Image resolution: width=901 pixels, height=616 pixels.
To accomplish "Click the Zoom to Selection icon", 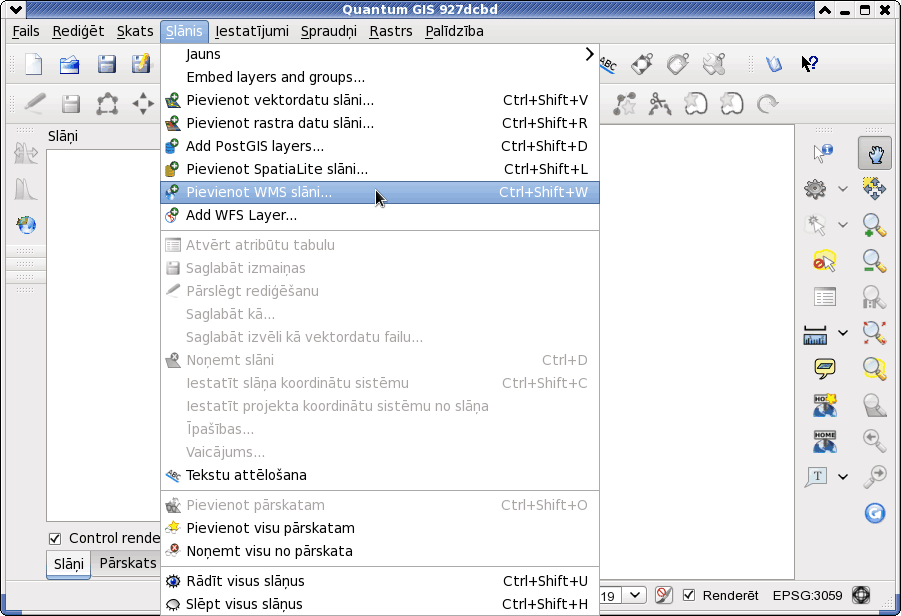I will coord(874,368).
